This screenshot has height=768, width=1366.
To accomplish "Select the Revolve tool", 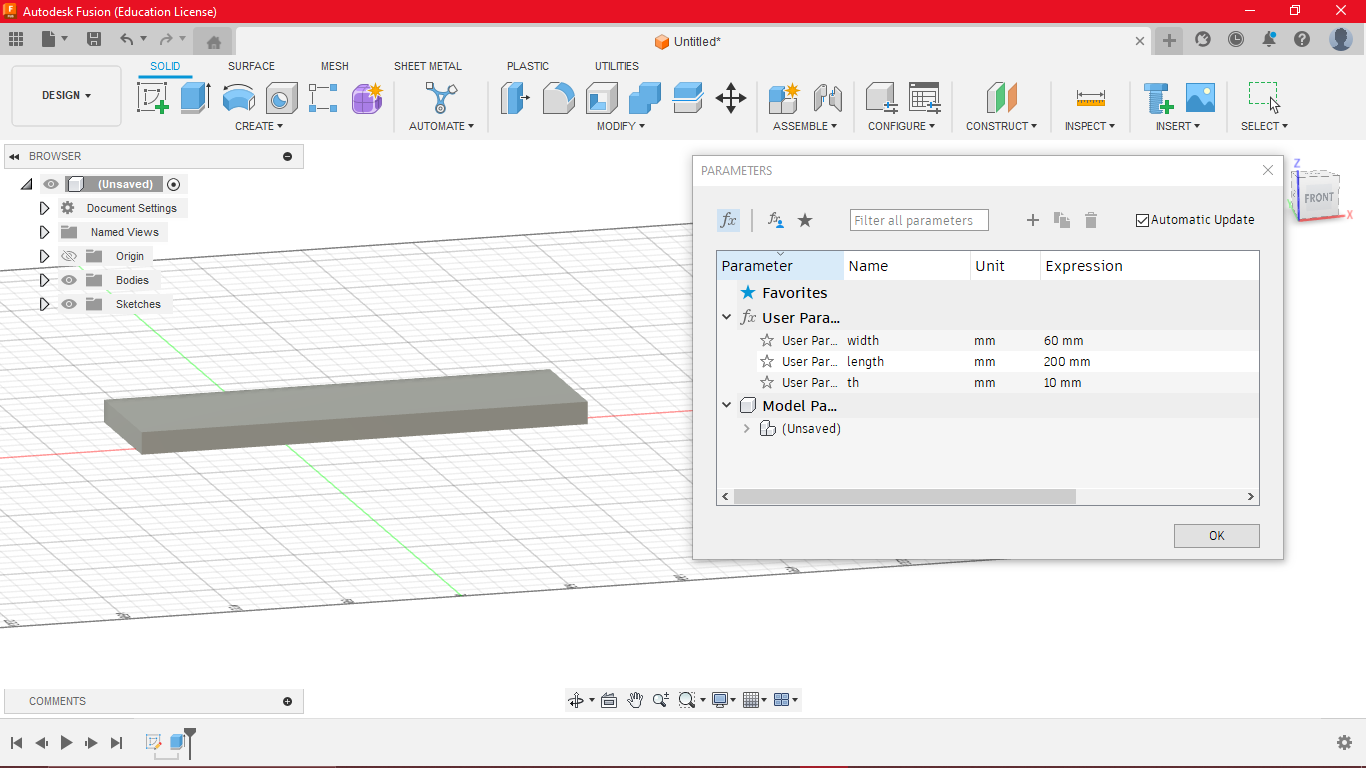I will point(238,98).
